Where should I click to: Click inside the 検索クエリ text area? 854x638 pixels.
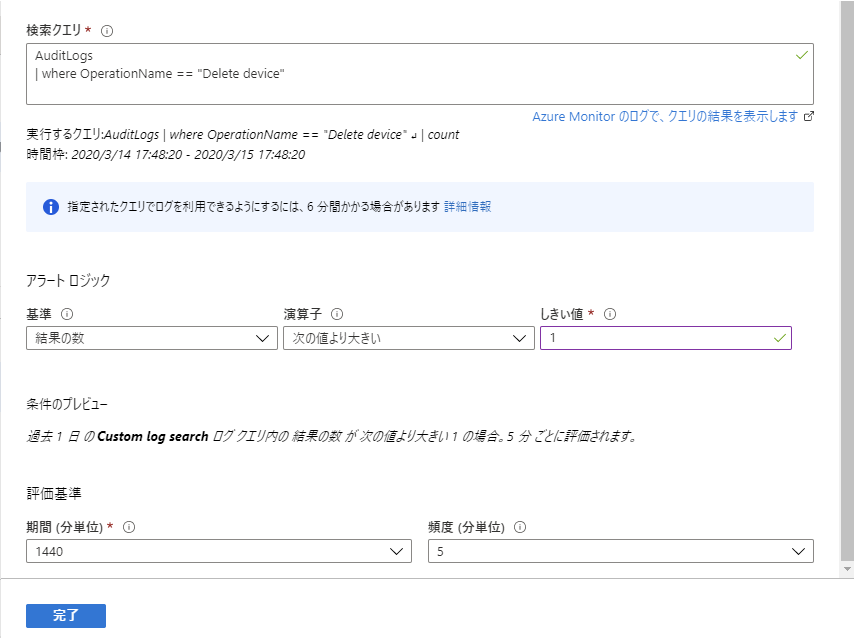pos(420,74)
